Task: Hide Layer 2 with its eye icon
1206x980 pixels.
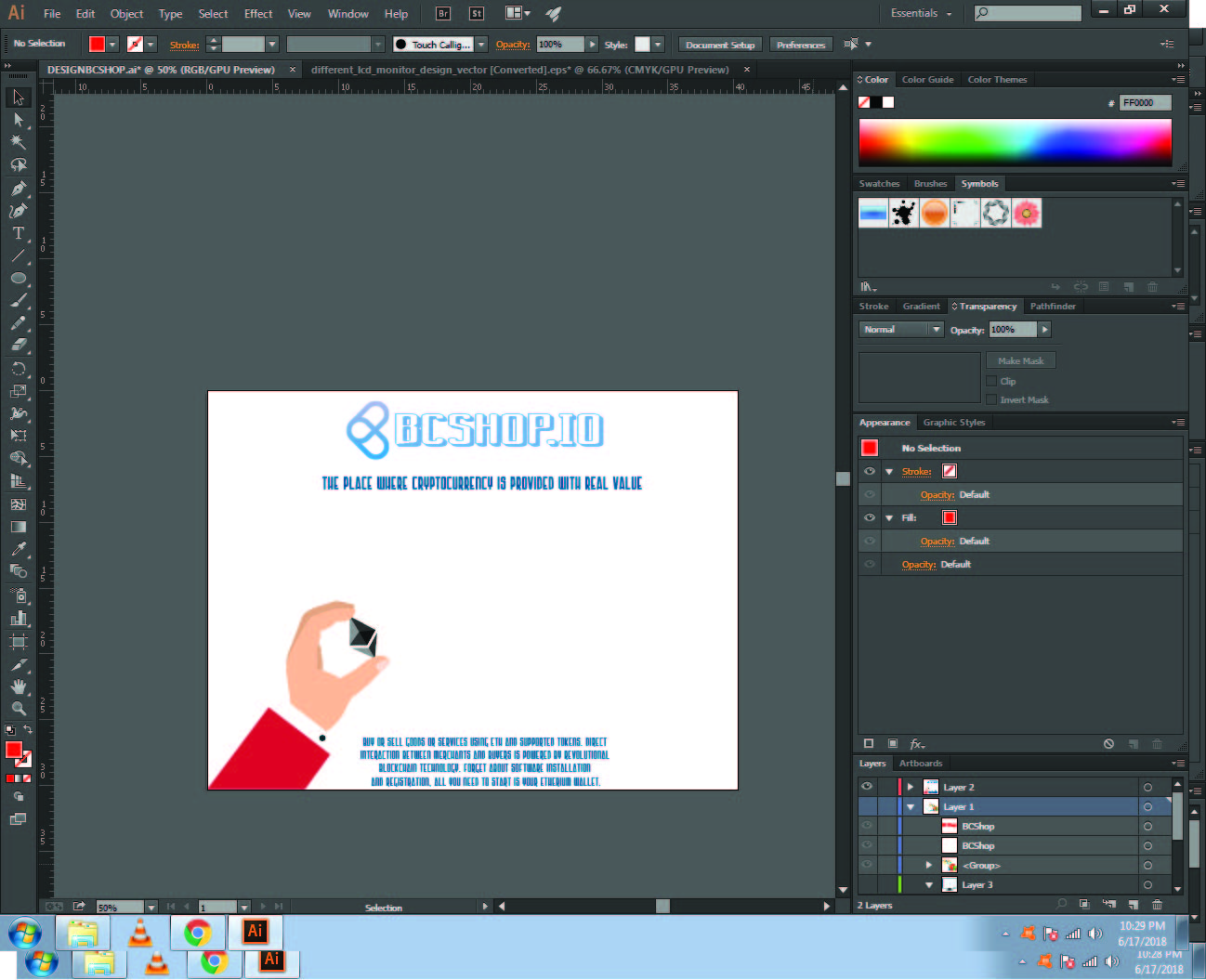Action: [x=867, y=787]
